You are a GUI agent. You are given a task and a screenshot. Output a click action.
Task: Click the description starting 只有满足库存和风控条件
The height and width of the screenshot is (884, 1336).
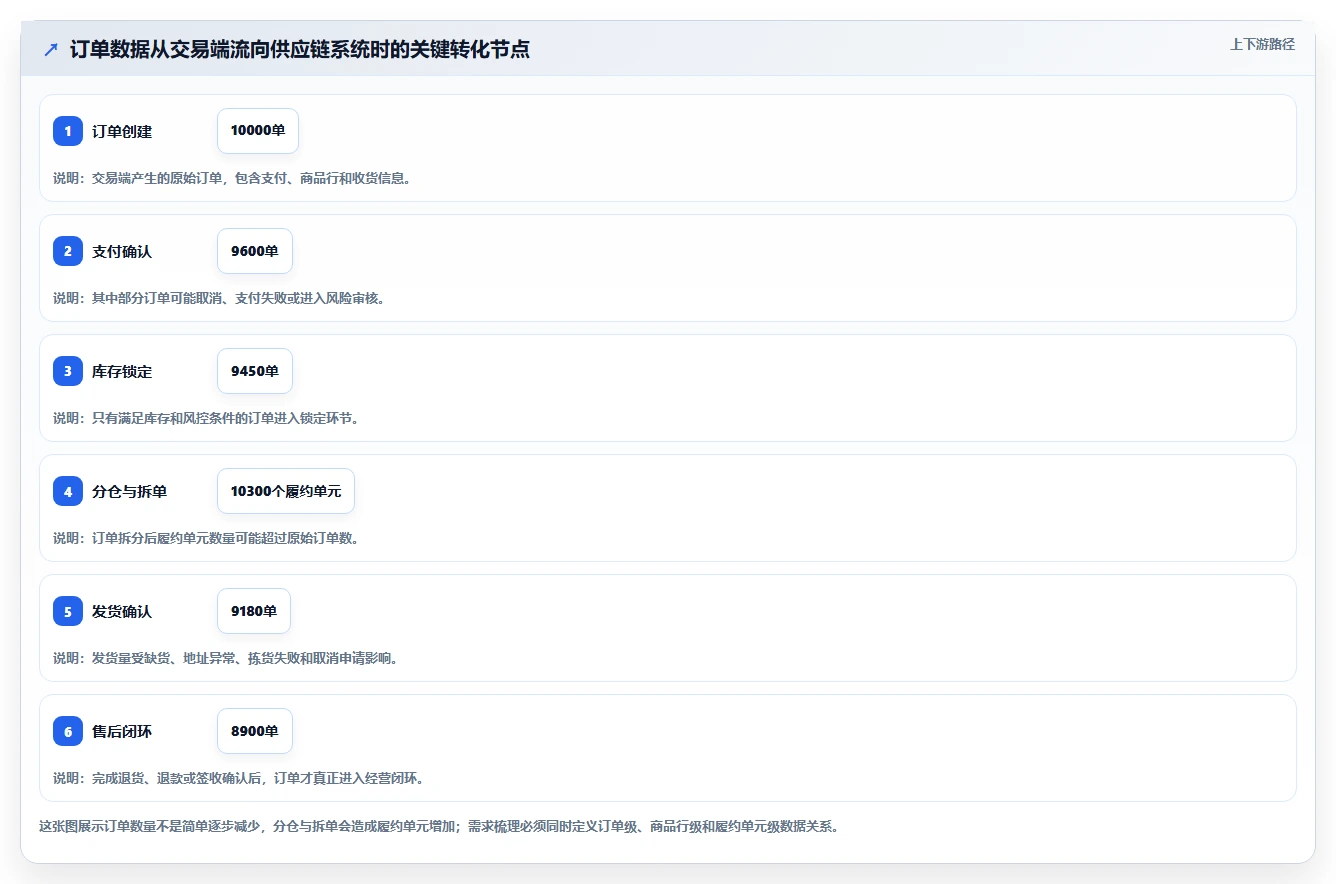(x=206, y=418)
